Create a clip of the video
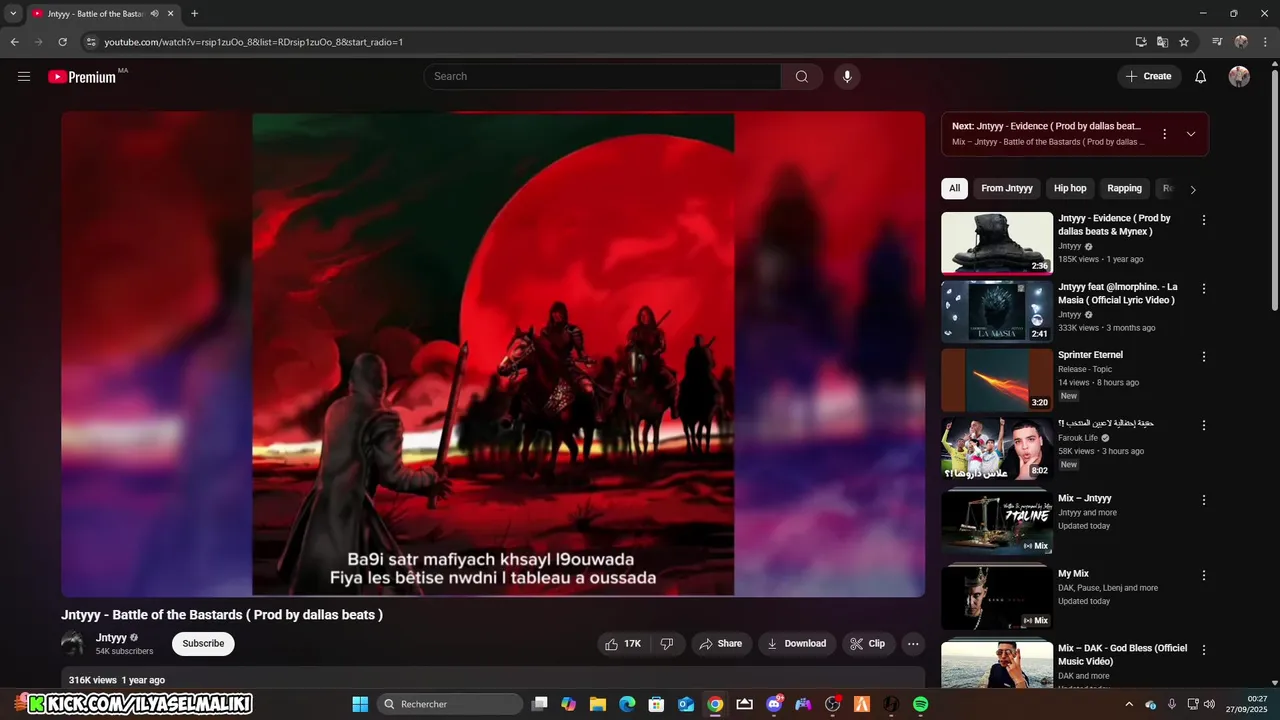Screen dimensions: 1280x720 click(x=868, y=644)
